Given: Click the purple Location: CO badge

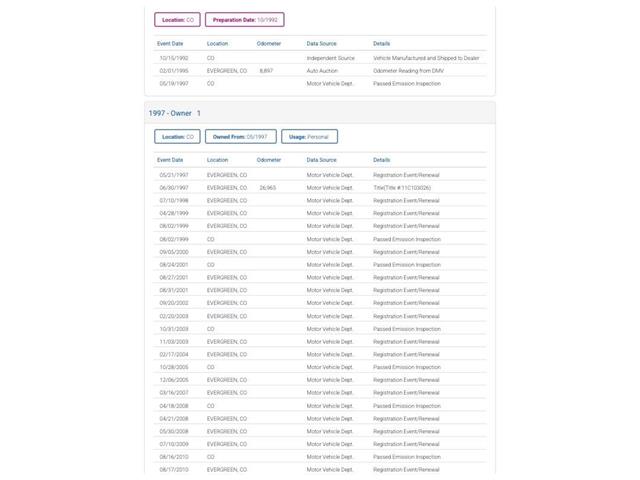Looking at the screenshot, I should pos(177,19).
